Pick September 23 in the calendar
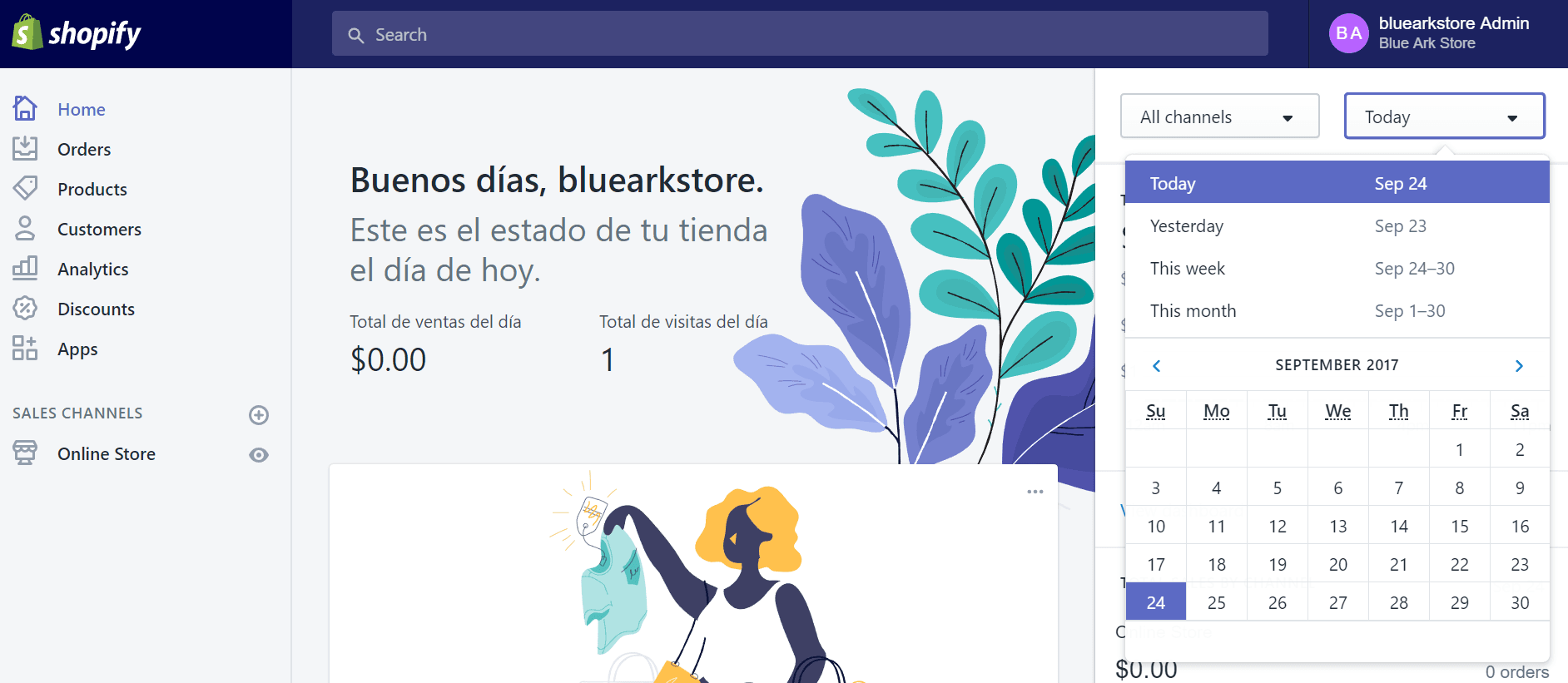This screenshot has width=1568, height=683. coord(1520,563)
